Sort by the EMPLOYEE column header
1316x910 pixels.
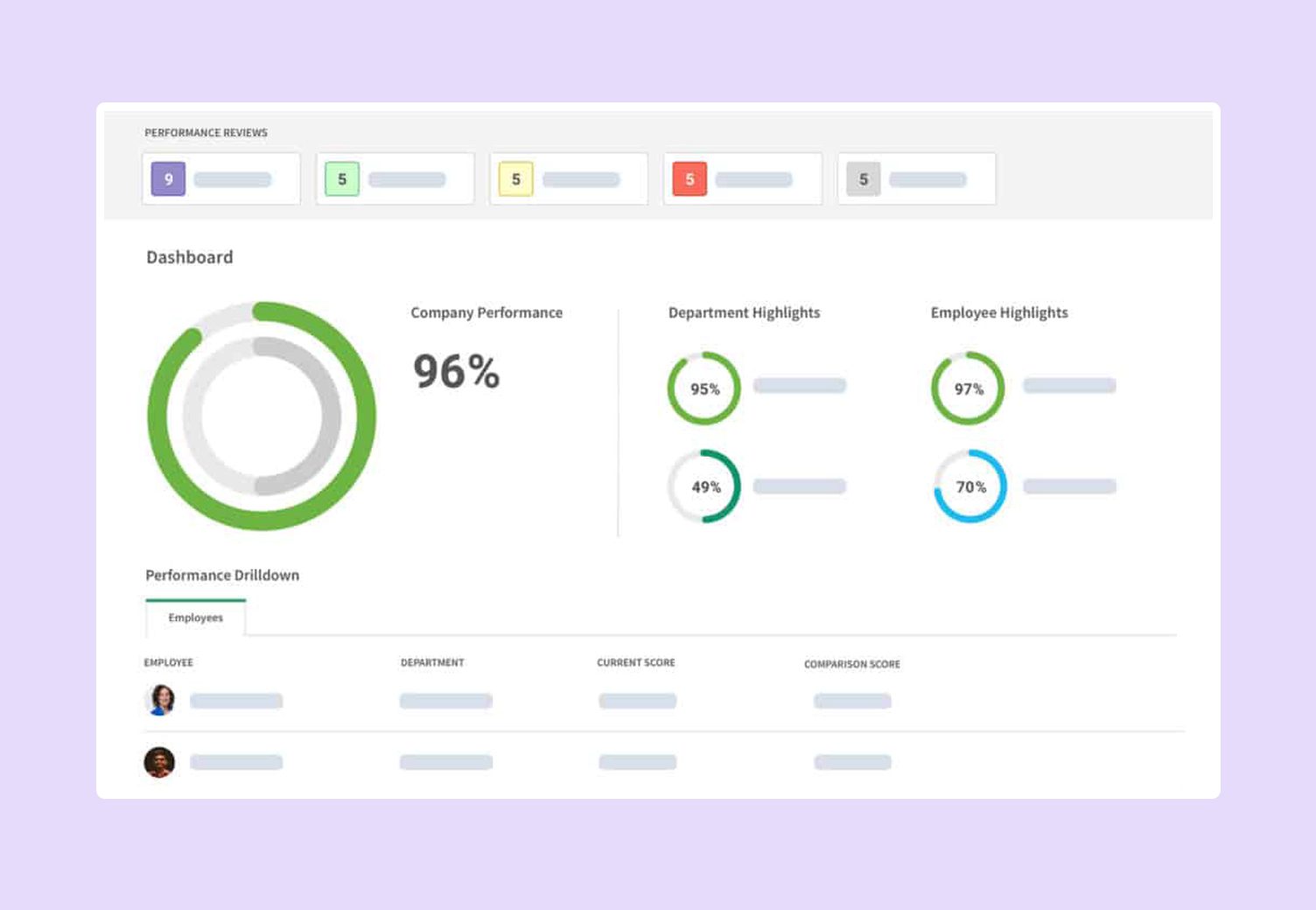(168, 662)
